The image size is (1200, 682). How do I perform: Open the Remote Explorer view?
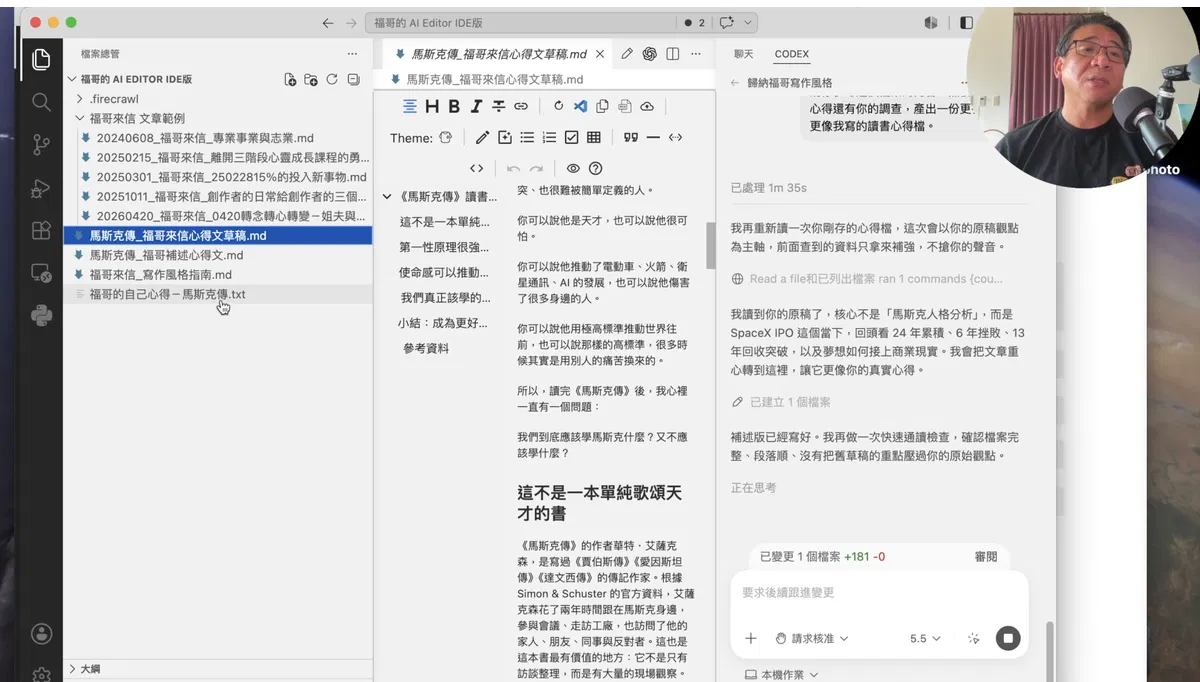click(41, 272)
